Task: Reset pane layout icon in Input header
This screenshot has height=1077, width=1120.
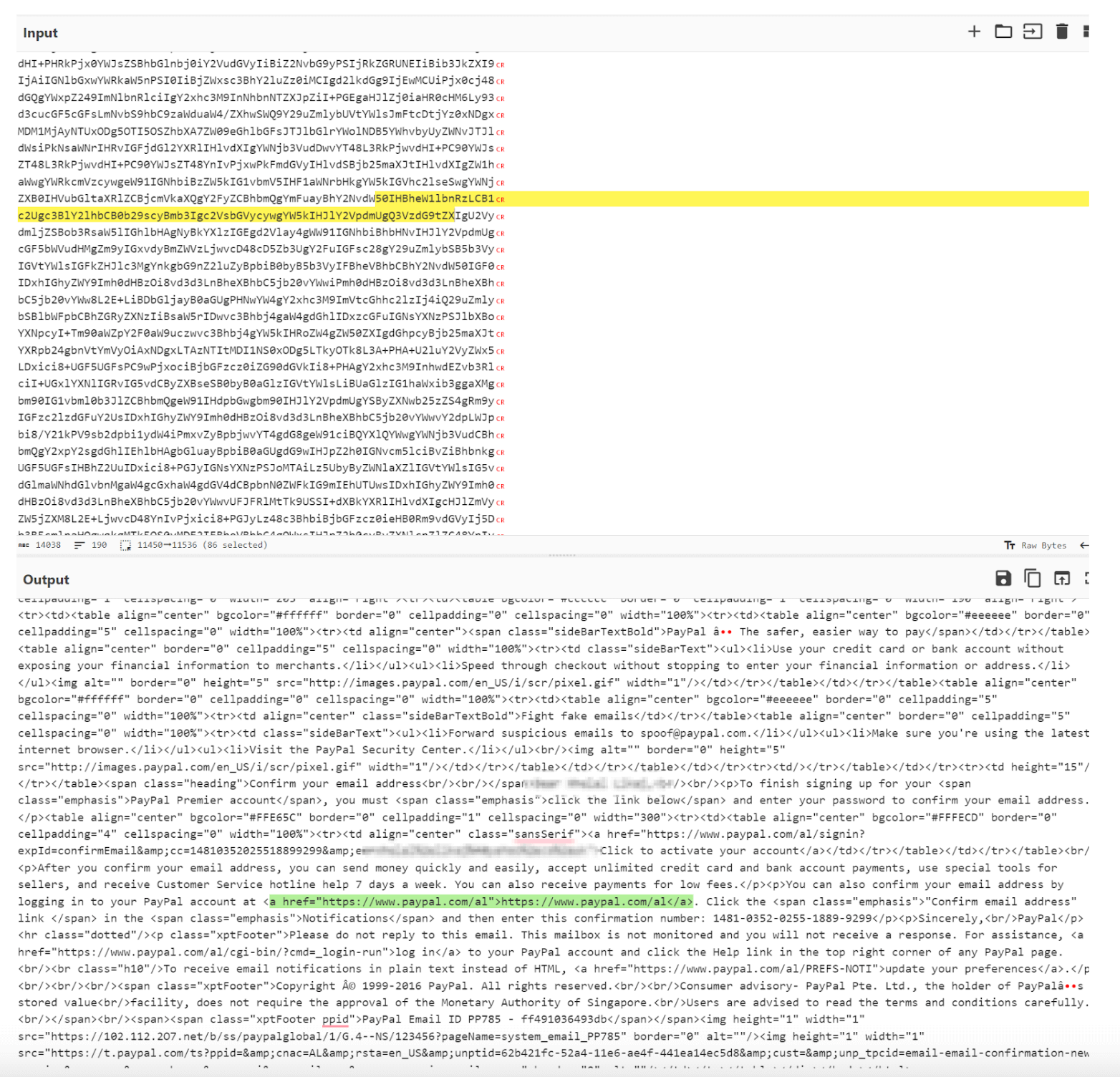Action: click(1086, 32)
